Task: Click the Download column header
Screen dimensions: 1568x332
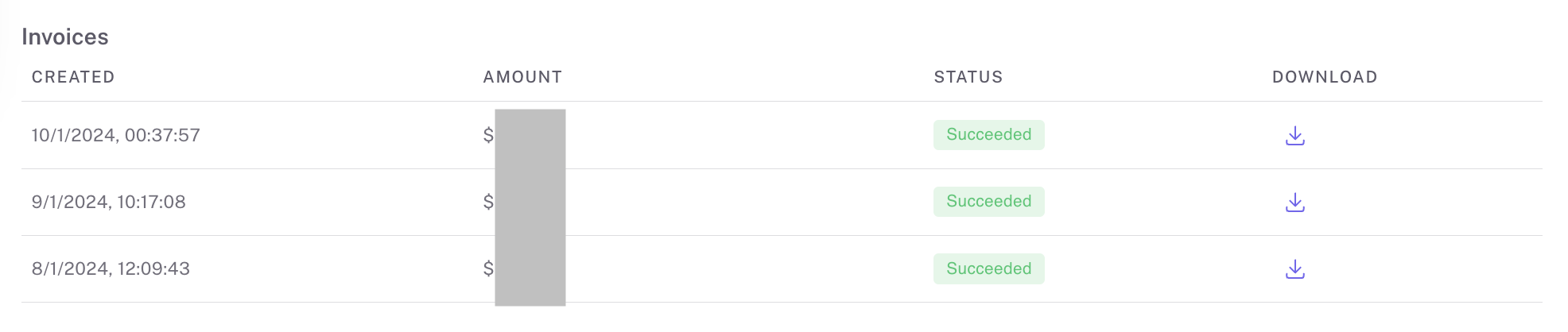Action: (1324, 77)
